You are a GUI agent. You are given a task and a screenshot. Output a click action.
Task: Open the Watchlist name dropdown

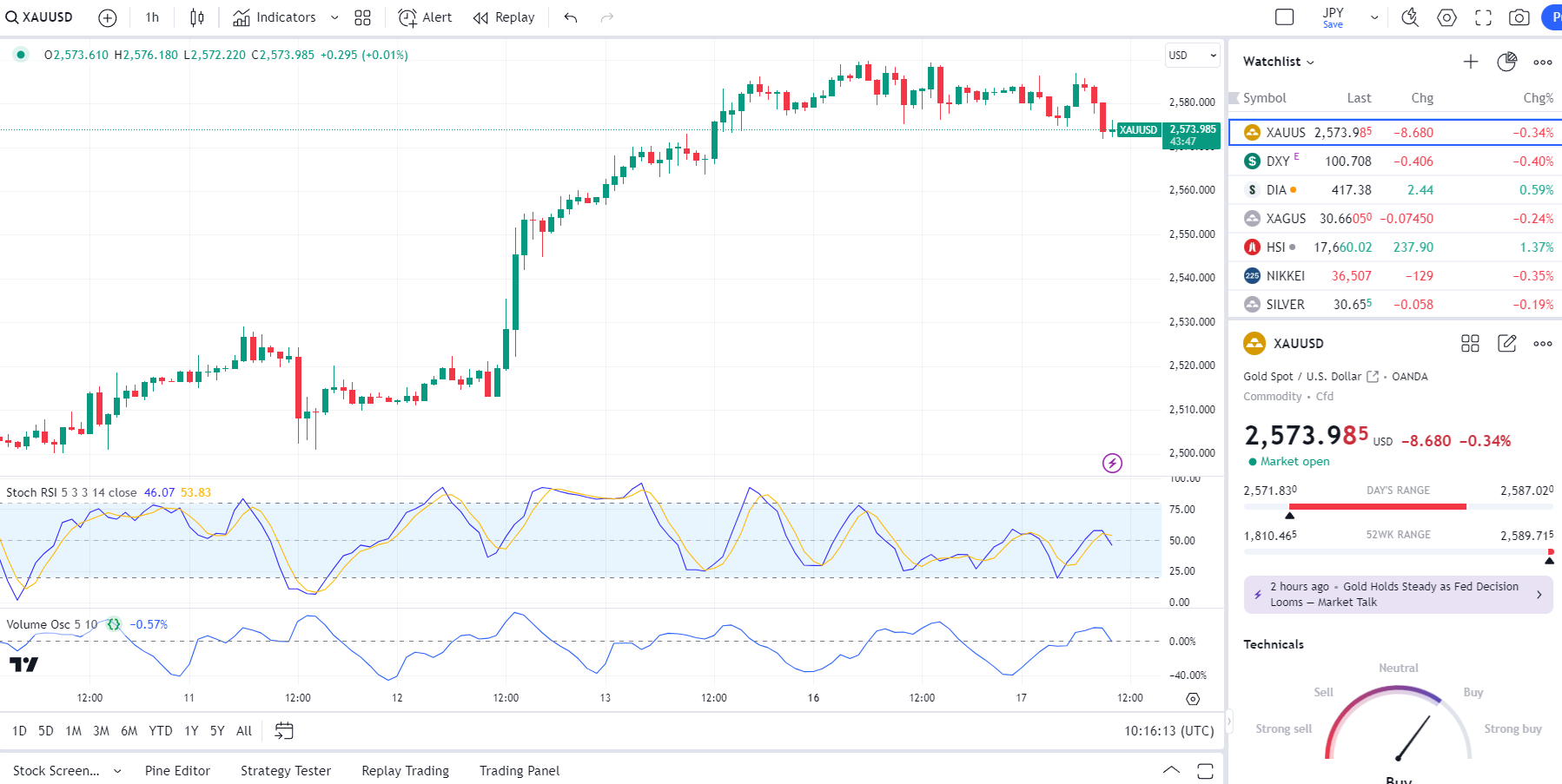coord(1278,62)
